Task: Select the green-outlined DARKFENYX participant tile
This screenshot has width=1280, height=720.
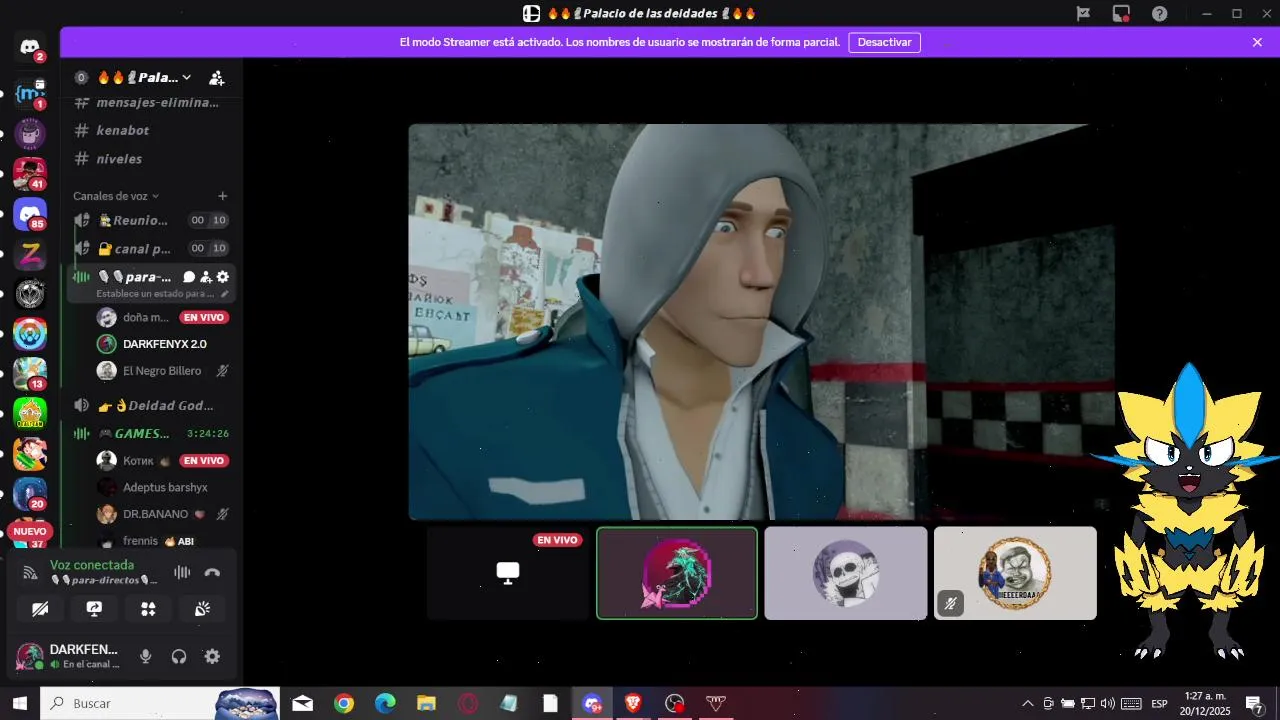Action: point(677,573)
